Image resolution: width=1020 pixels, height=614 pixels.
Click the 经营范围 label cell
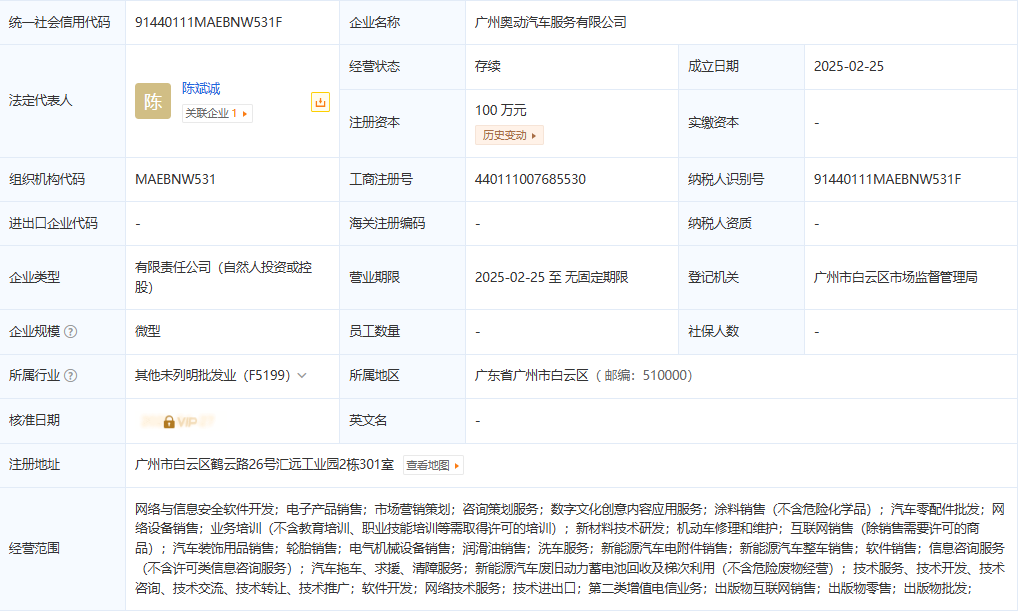[62, 549]
